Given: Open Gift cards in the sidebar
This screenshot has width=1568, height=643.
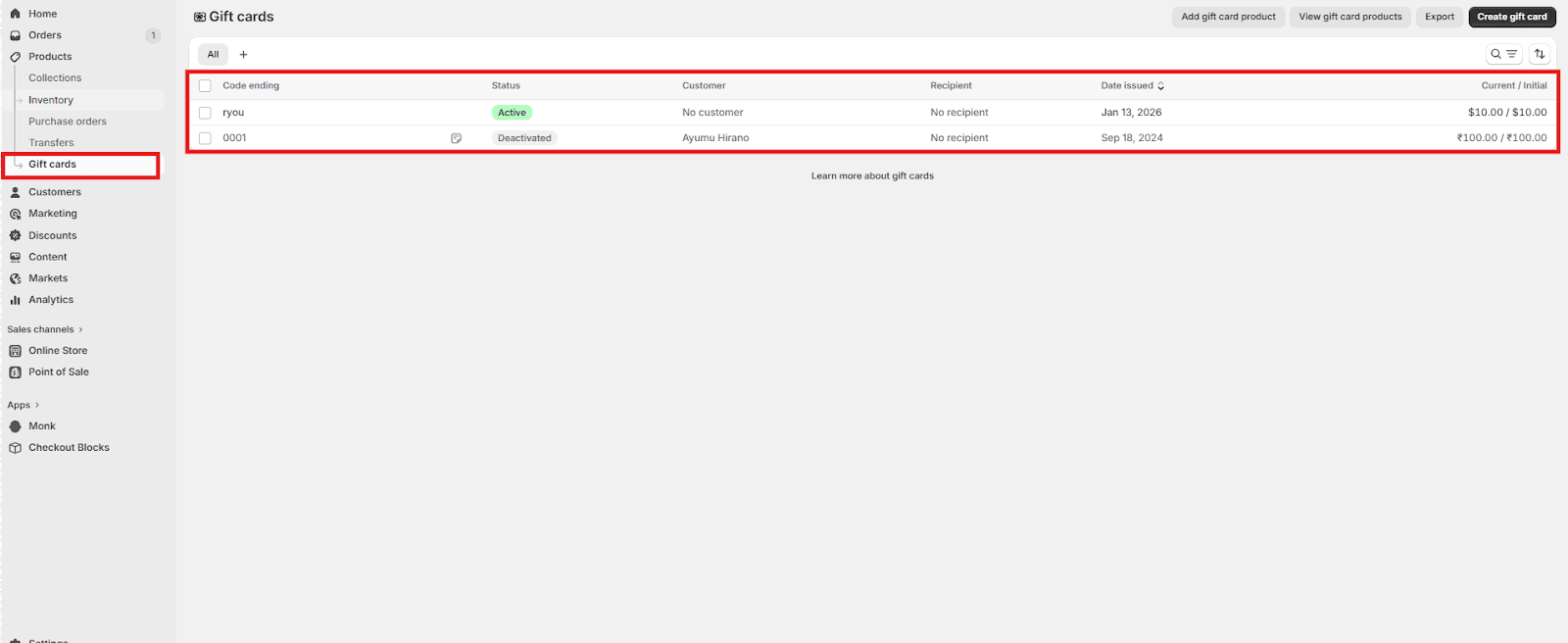Looking at the screenshot, I should 52,165.
